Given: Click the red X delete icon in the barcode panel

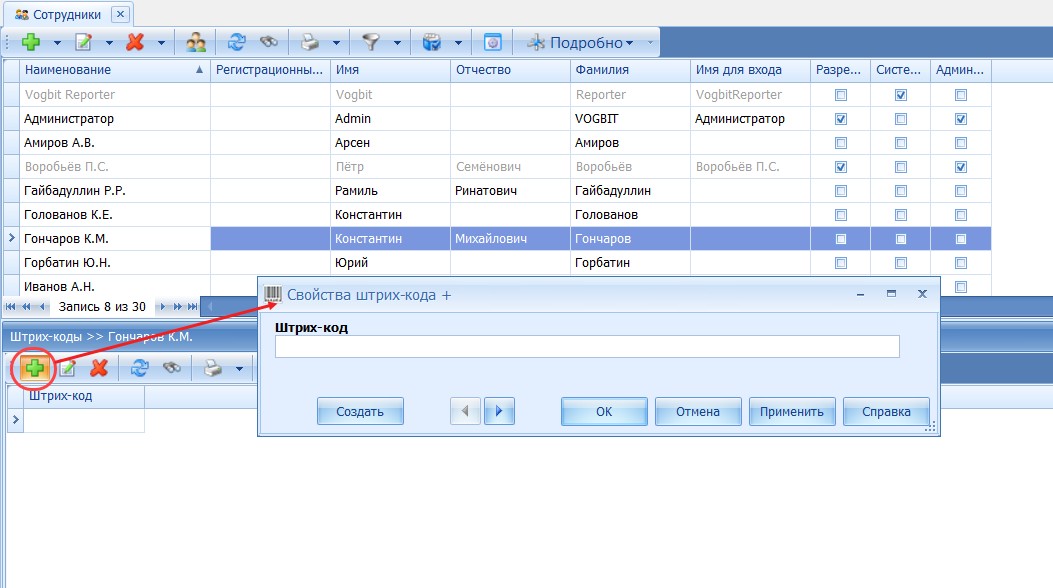Looking at the screenshot, I should tap(99, 369).
